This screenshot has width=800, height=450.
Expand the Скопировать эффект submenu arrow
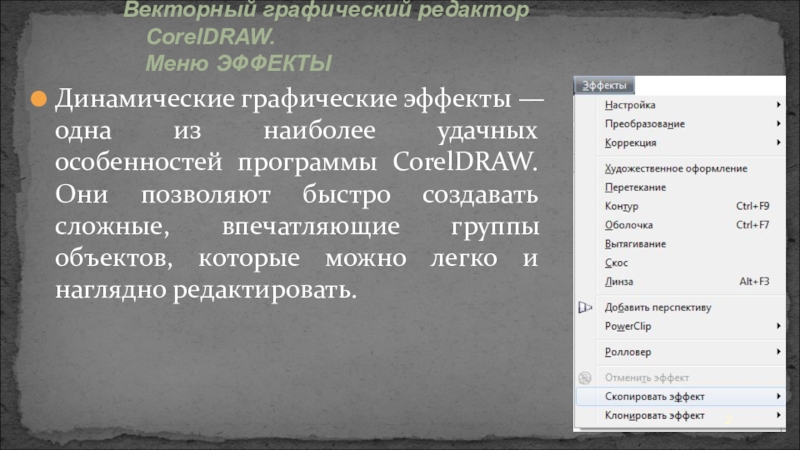tap(779, 396)
